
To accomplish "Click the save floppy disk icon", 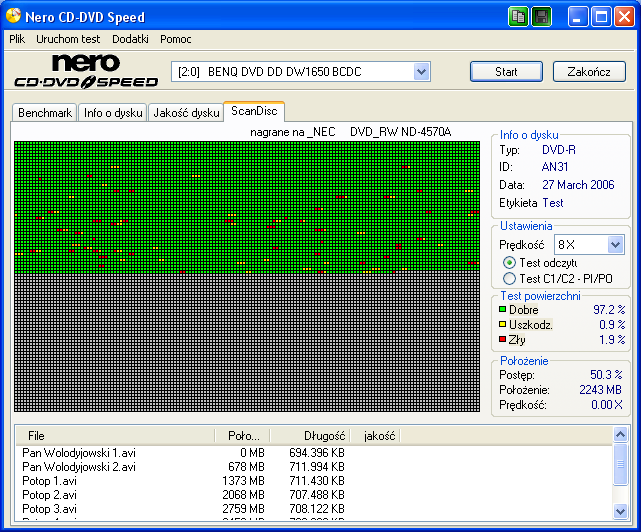I will [x=541, y=17].
